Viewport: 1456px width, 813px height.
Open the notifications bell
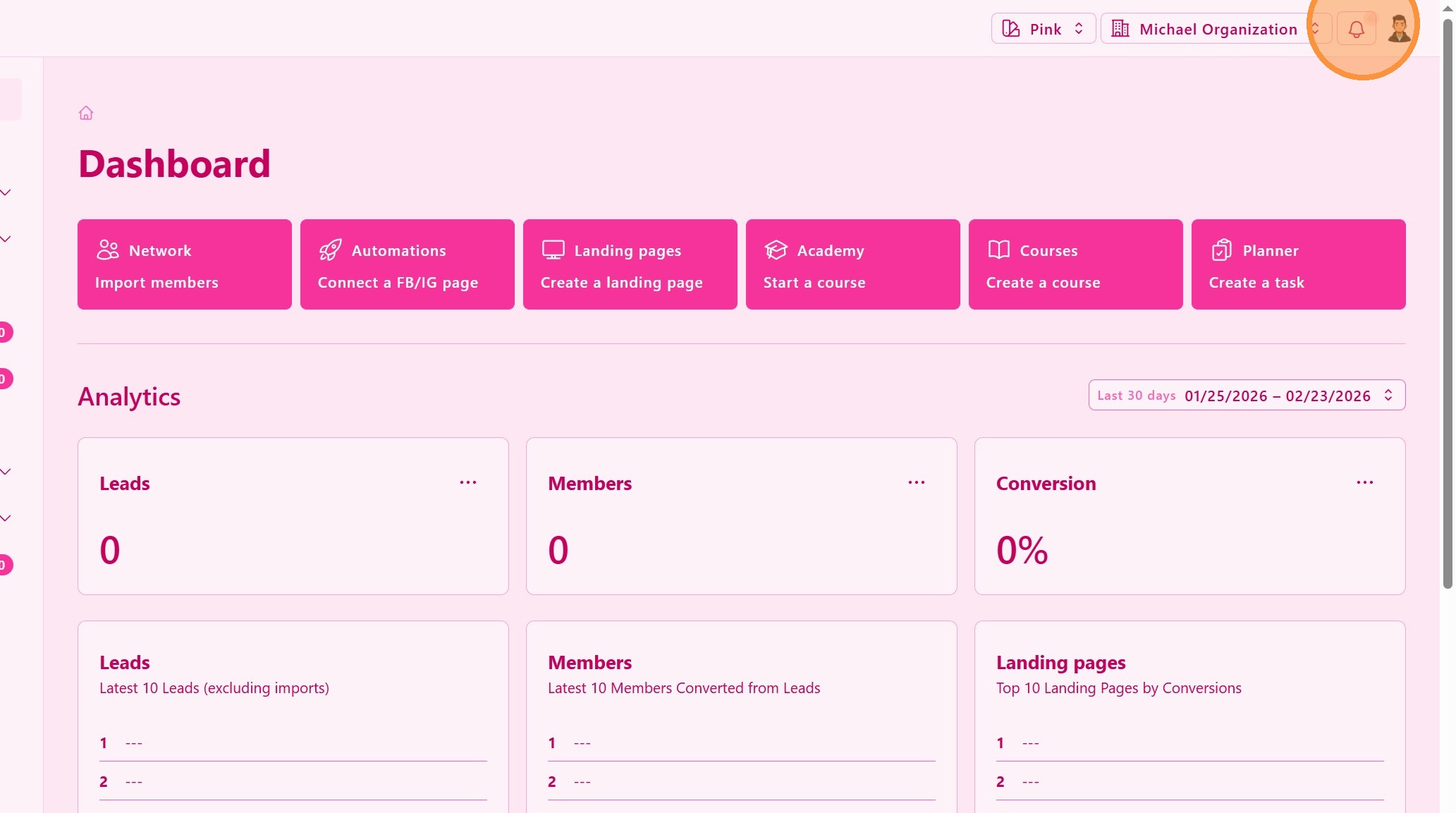coord(1356,29)
